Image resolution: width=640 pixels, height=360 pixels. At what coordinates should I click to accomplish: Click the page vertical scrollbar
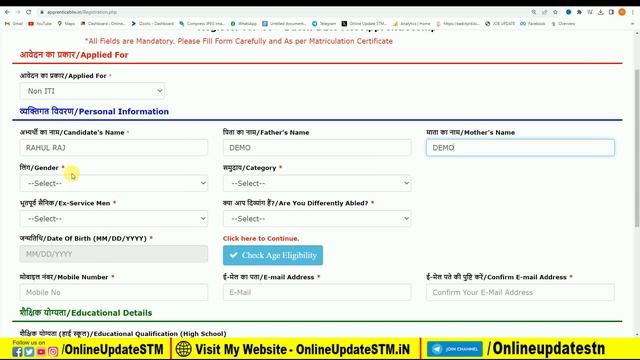point(637,149)
